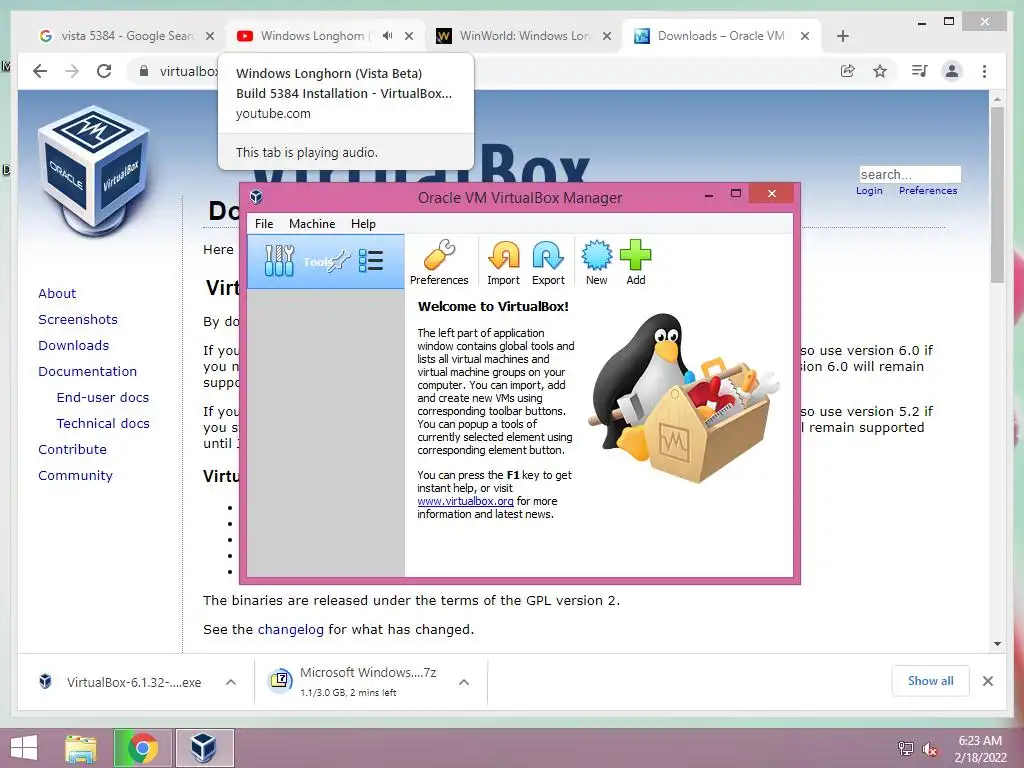
Task: Click the website search field
Action: [910, 174]
